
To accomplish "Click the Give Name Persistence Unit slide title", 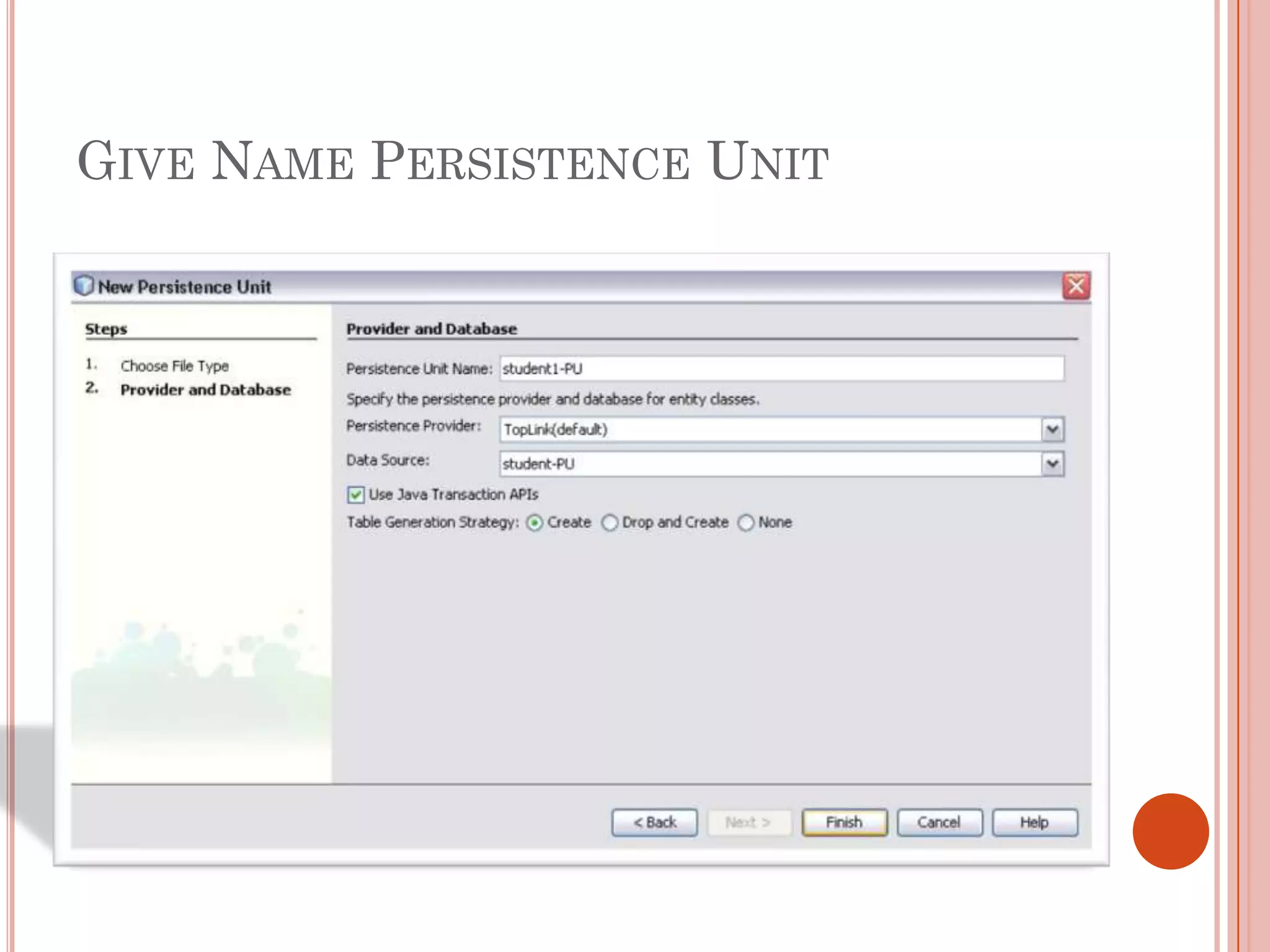I will click(453, 161).
